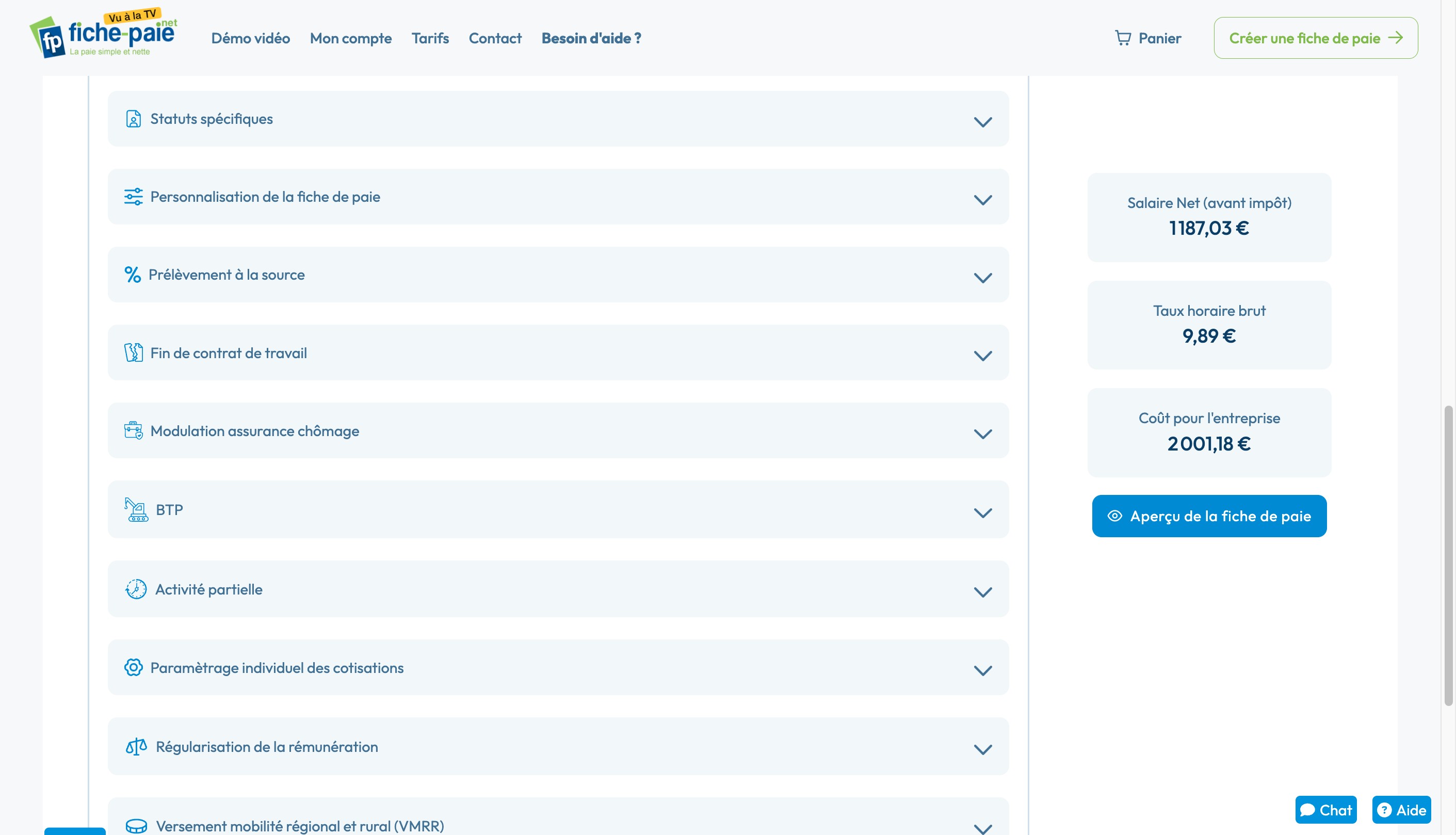Click Créer une fiche de paie button
Image resolution: width=1456 pixels, height=835 pixels.
1315,38
